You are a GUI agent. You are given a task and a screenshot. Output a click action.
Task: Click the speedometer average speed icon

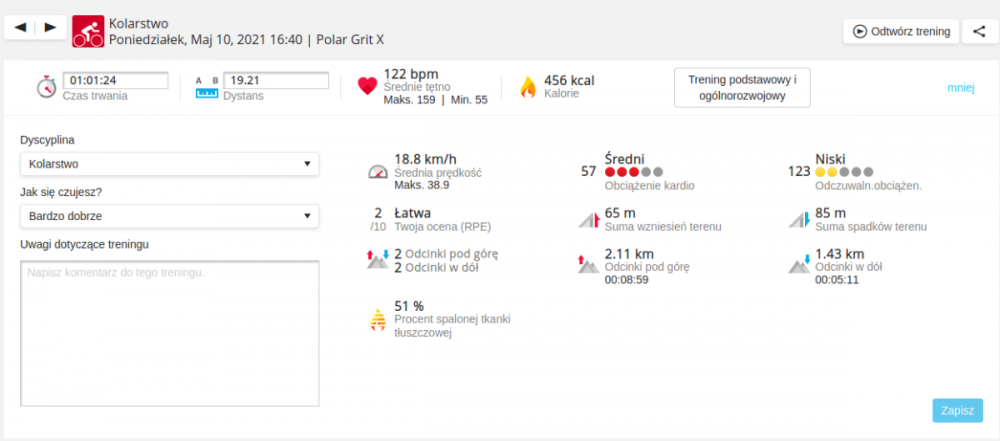click(377, 171)
